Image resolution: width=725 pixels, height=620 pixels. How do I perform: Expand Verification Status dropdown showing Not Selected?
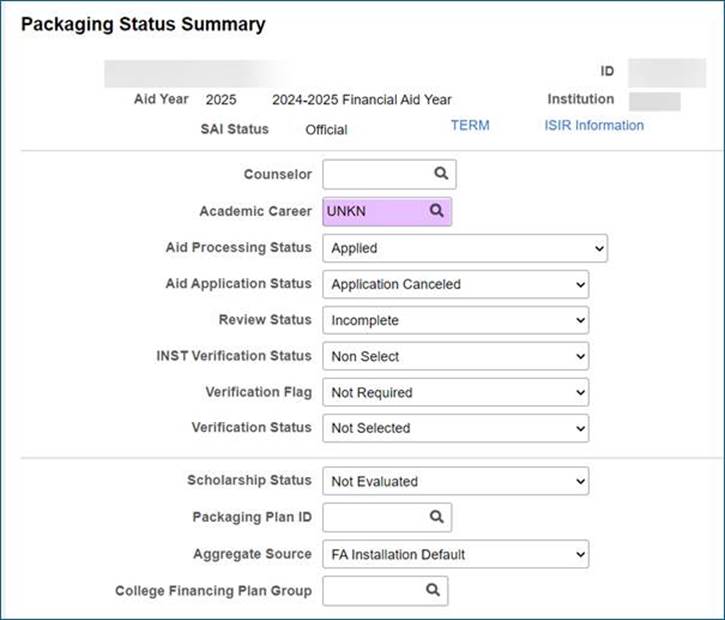tap(455, 428)
